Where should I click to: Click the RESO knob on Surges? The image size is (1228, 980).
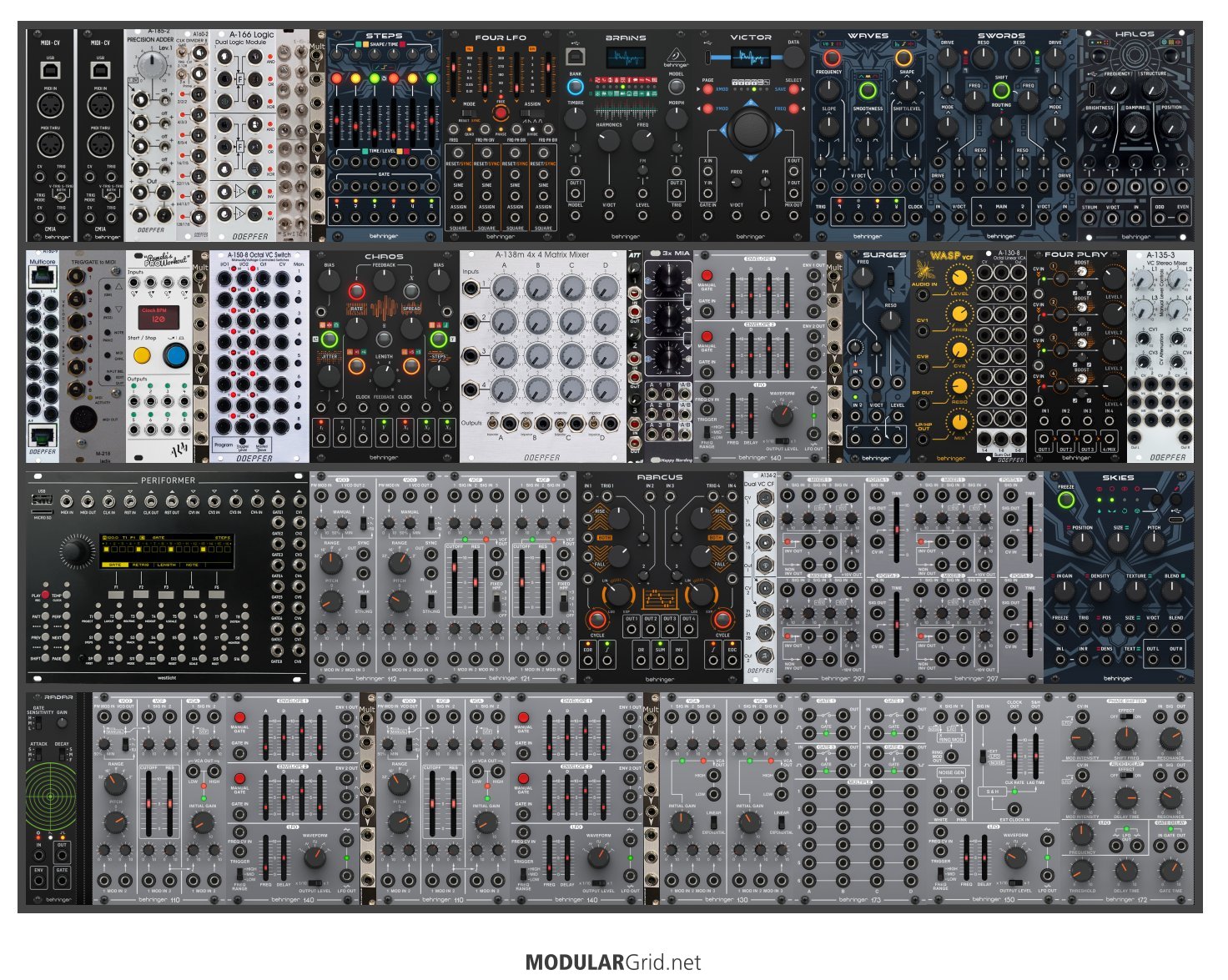coord(890,321)
